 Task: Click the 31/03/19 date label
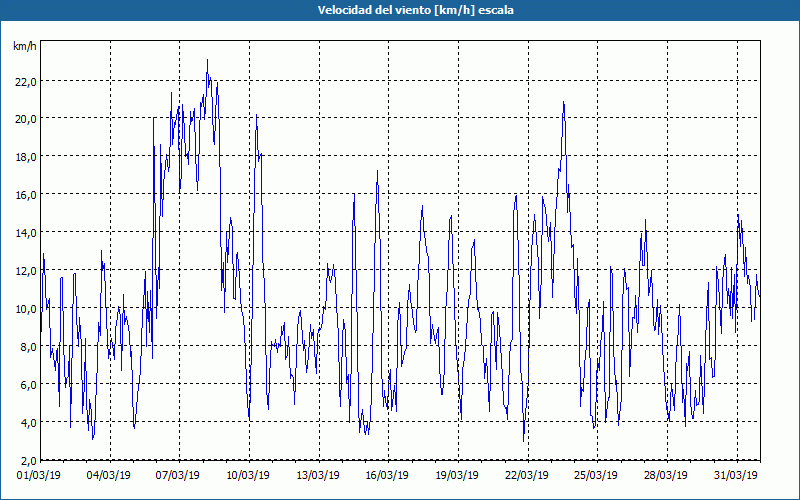(735, 475)
